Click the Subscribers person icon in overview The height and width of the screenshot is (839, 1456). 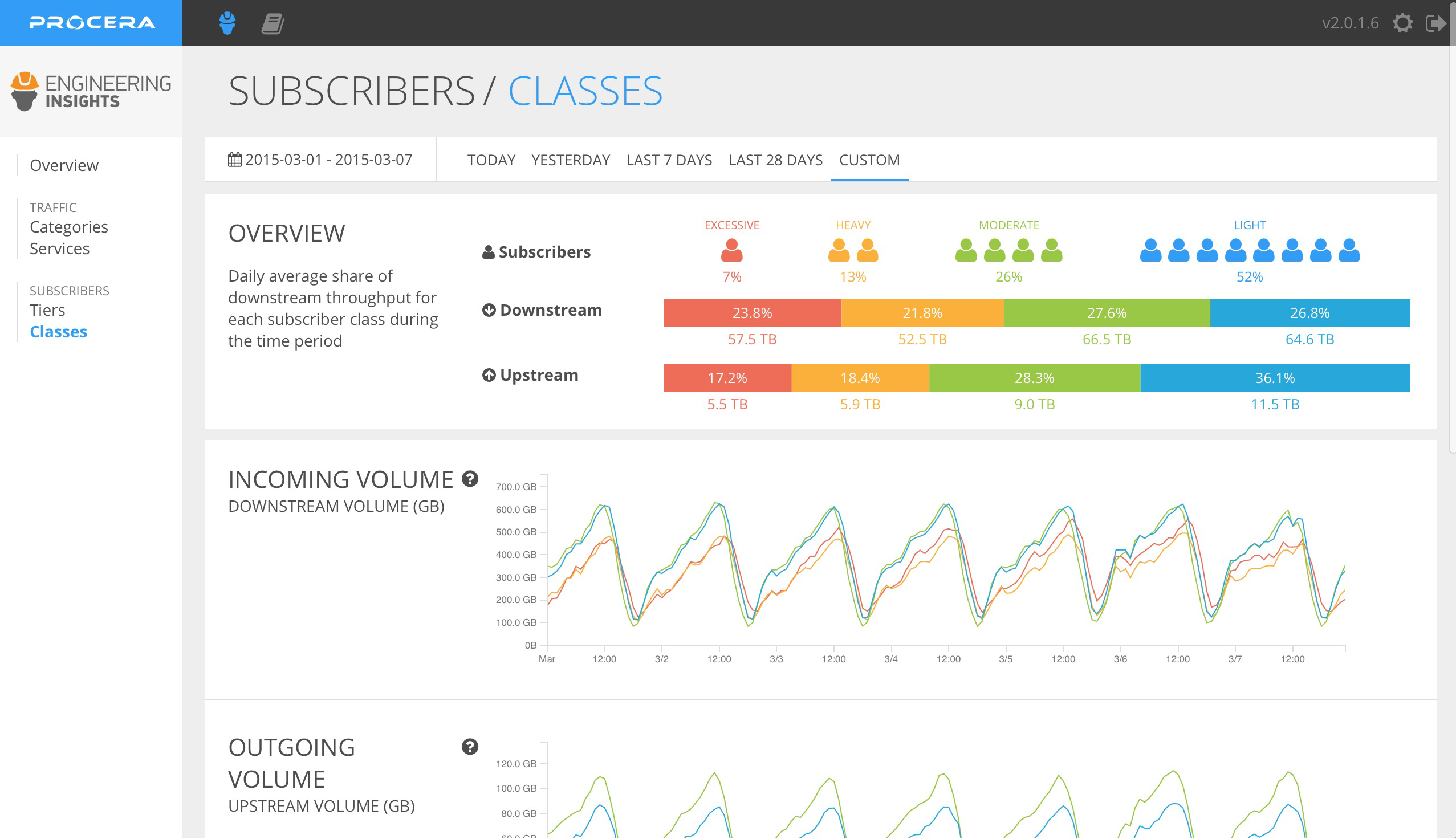(488, 252)
